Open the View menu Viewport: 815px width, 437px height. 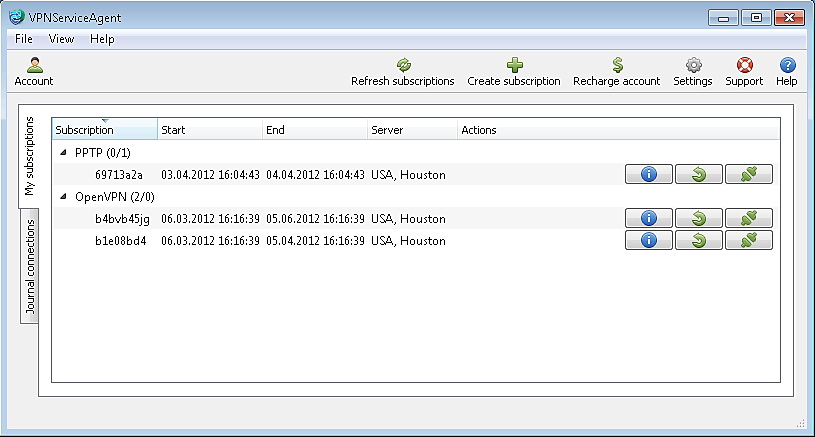61,39
